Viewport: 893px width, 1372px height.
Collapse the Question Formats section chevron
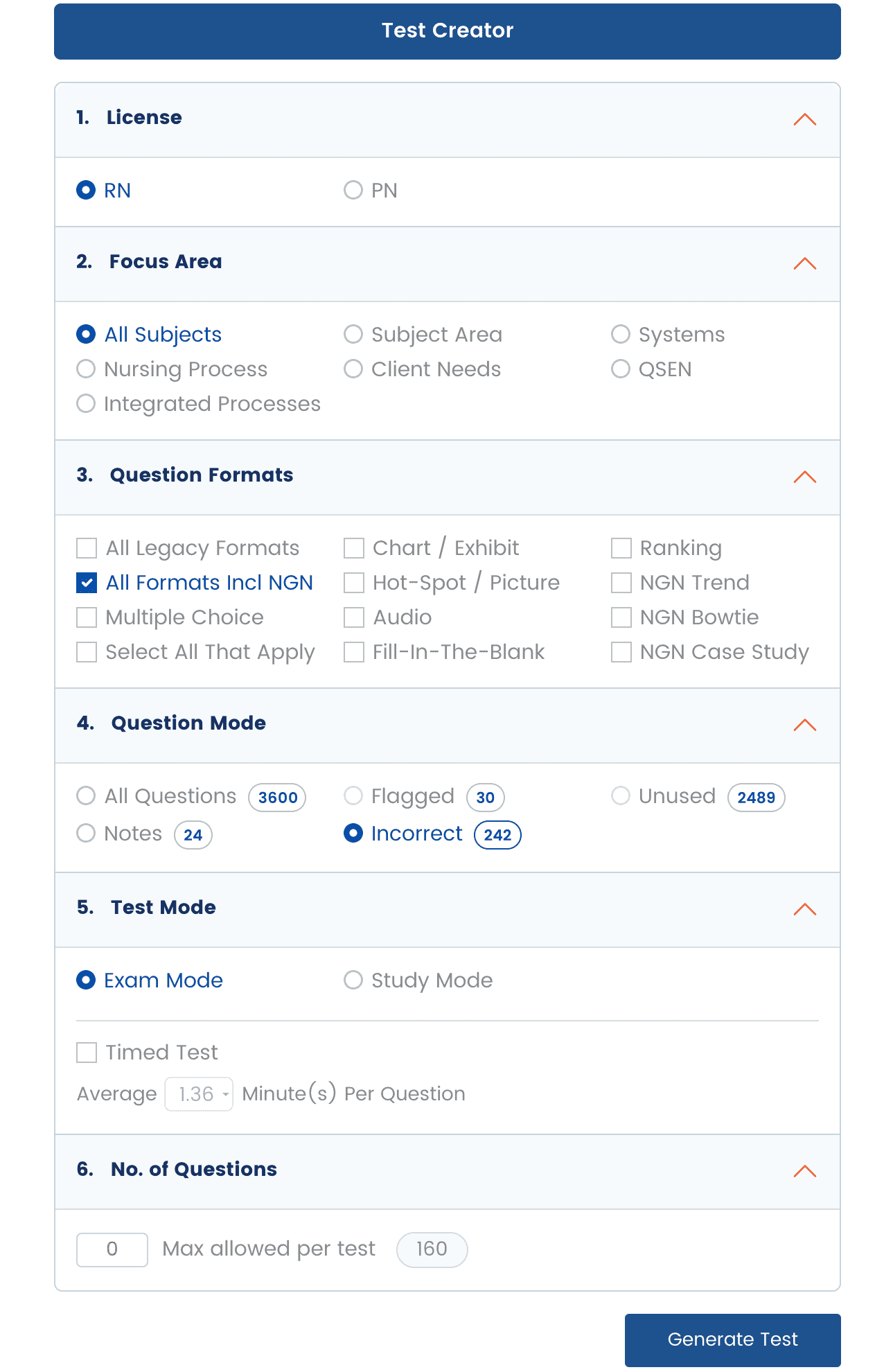[x=804, y=477]
